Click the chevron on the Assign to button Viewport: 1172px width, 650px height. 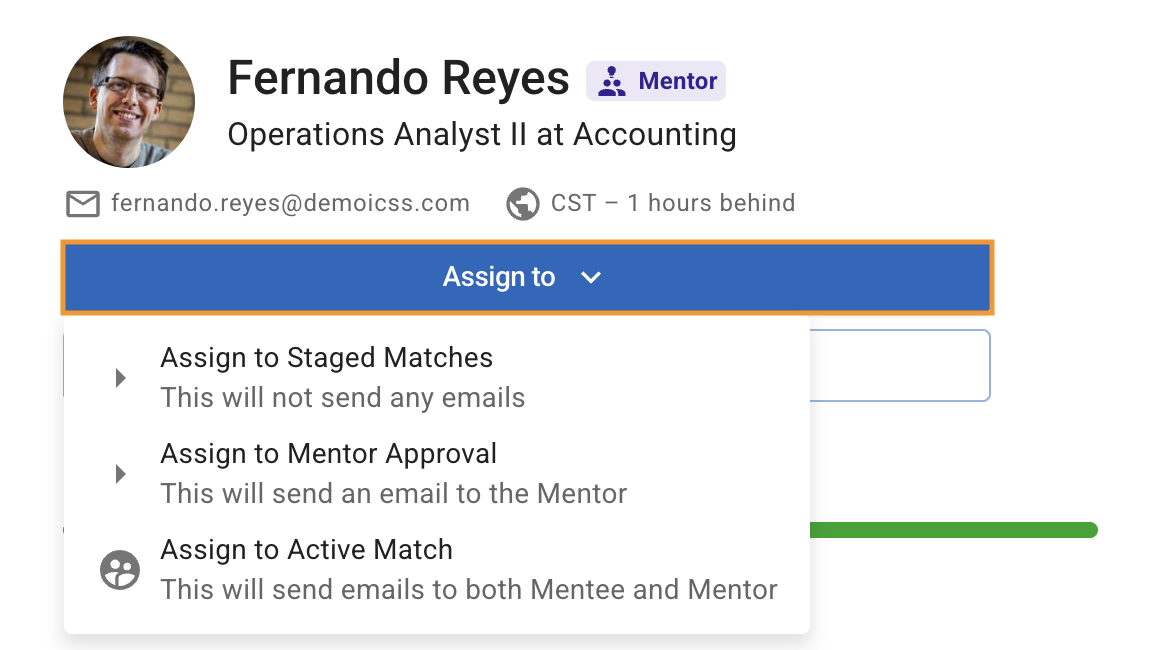(590, 278)
